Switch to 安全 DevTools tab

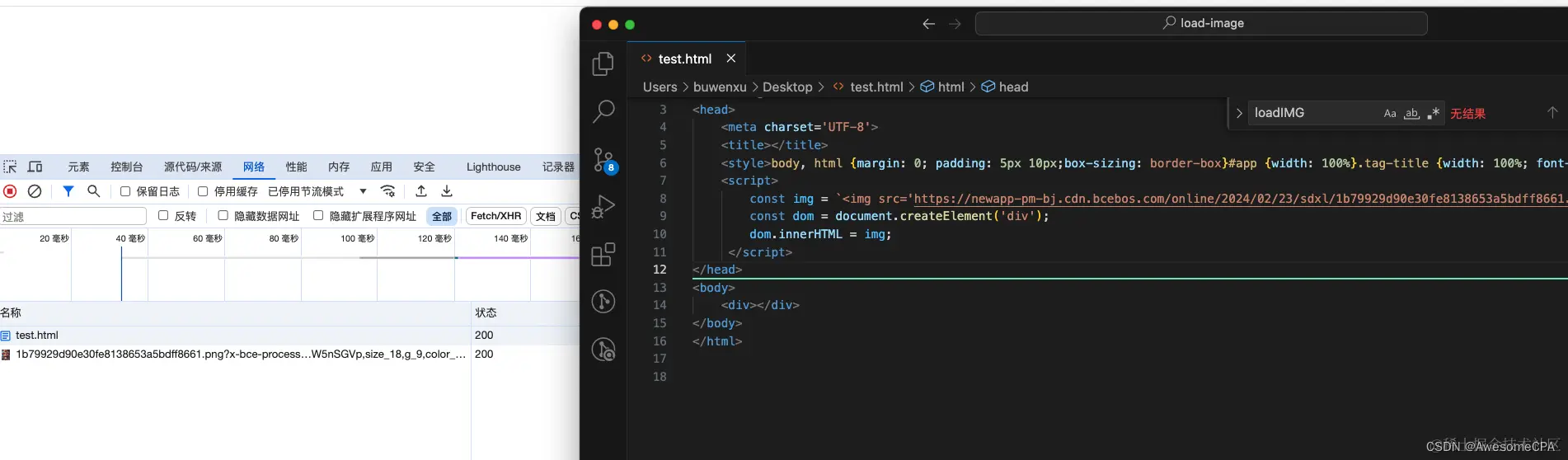coord(425,167)
